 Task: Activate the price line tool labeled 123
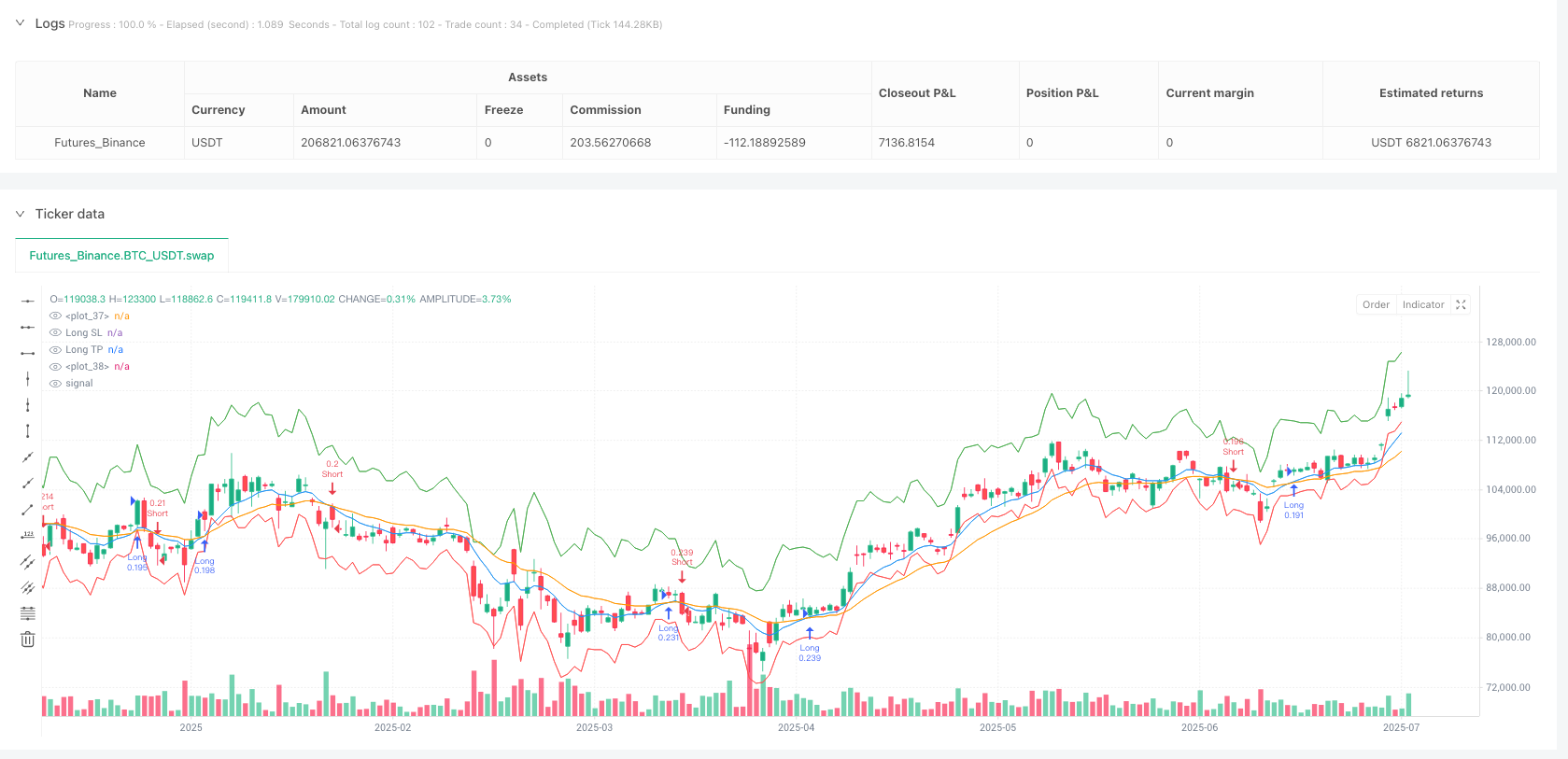pyautogui.click(x=28, y=535)
